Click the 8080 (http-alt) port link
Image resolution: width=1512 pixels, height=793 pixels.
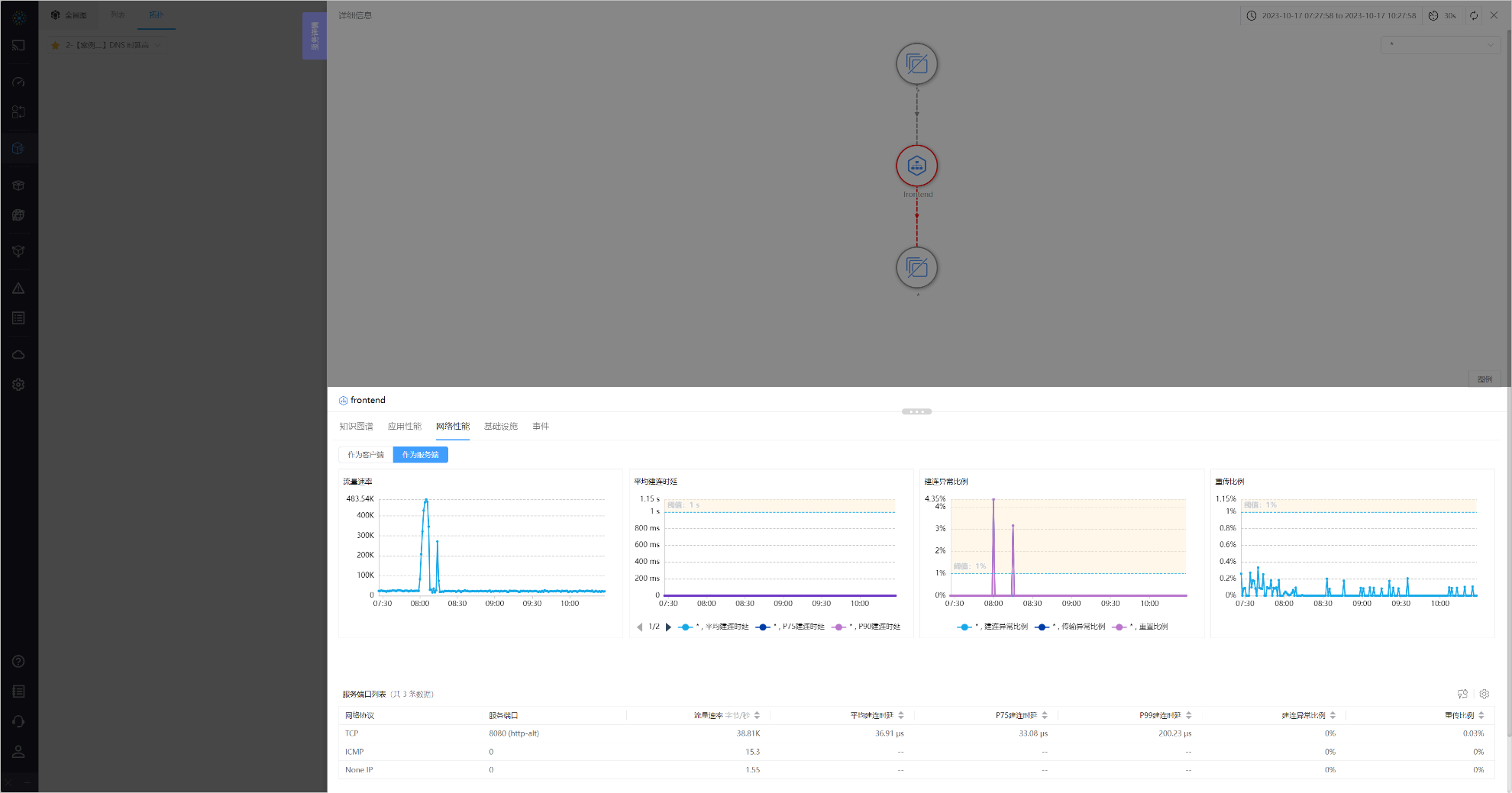pyautogui.click(x=513, y=733)
